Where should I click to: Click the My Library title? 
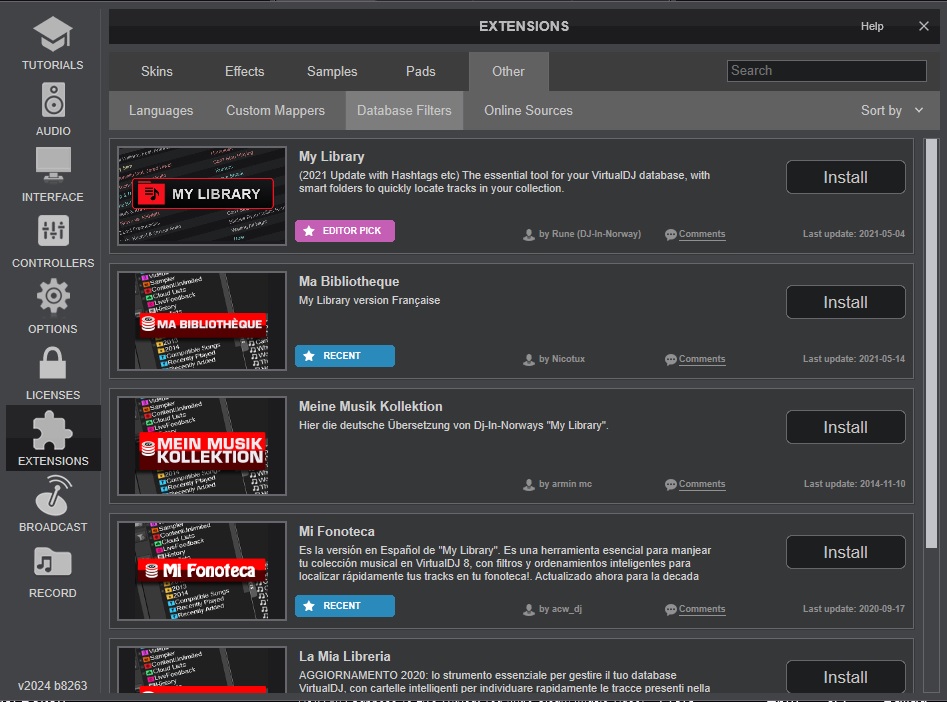point(332,156)
